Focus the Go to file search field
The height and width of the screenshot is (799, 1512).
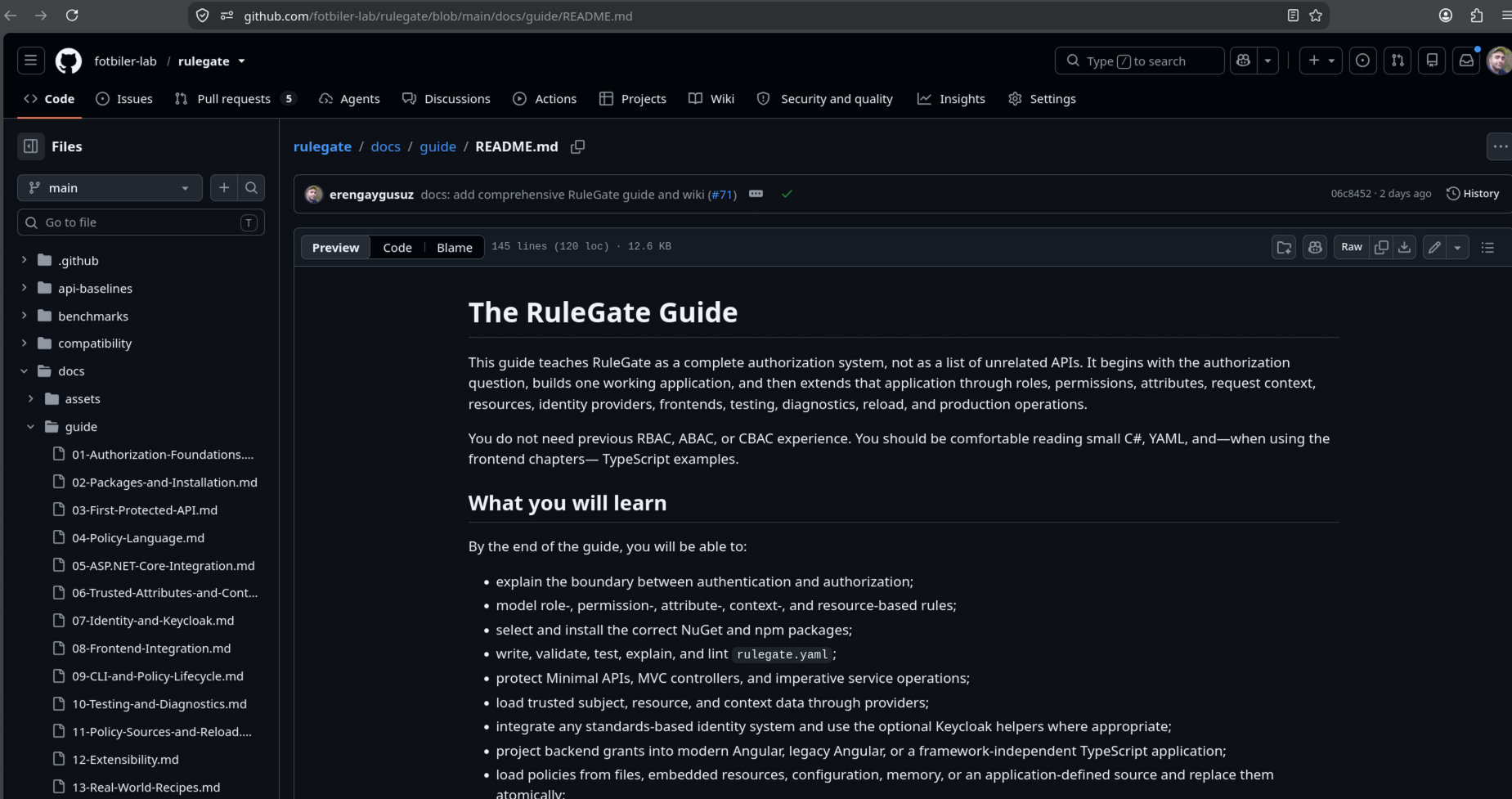pos(141,222)
